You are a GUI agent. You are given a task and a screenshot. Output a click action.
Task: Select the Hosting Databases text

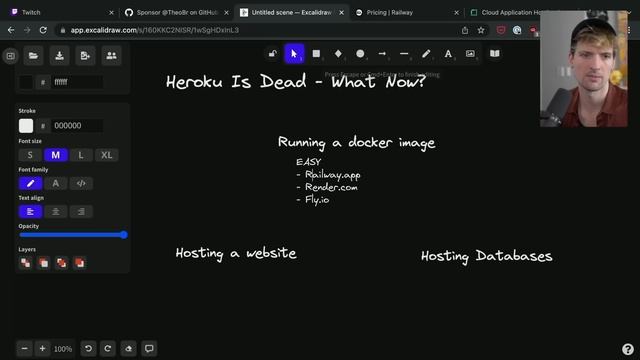click(487, 256)
